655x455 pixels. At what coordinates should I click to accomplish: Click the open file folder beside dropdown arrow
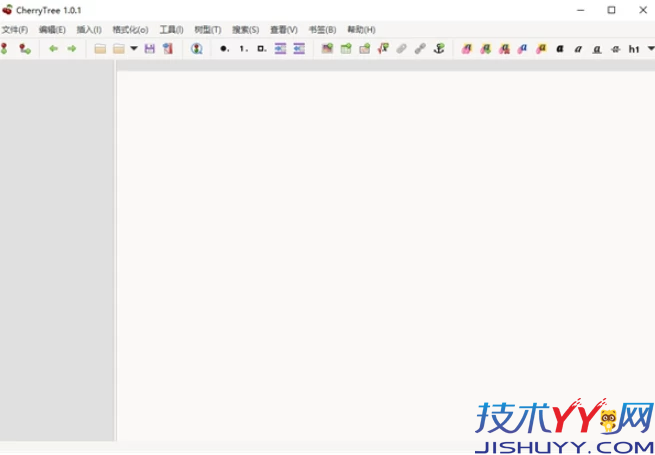(119, 49)
